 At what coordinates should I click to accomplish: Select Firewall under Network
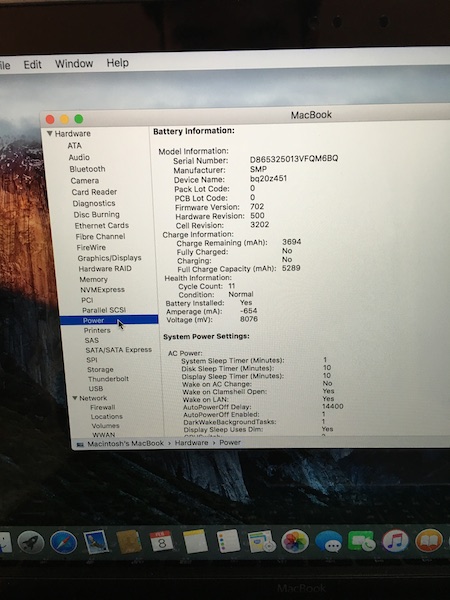(103, 407)
